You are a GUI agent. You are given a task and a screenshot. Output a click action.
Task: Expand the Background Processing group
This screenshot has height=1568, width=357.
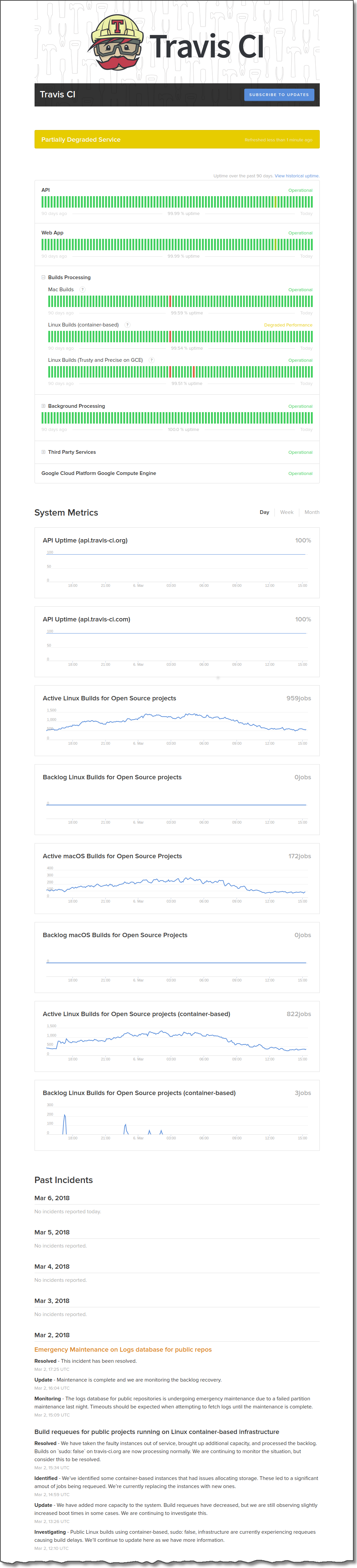click(x=43, y=406)
